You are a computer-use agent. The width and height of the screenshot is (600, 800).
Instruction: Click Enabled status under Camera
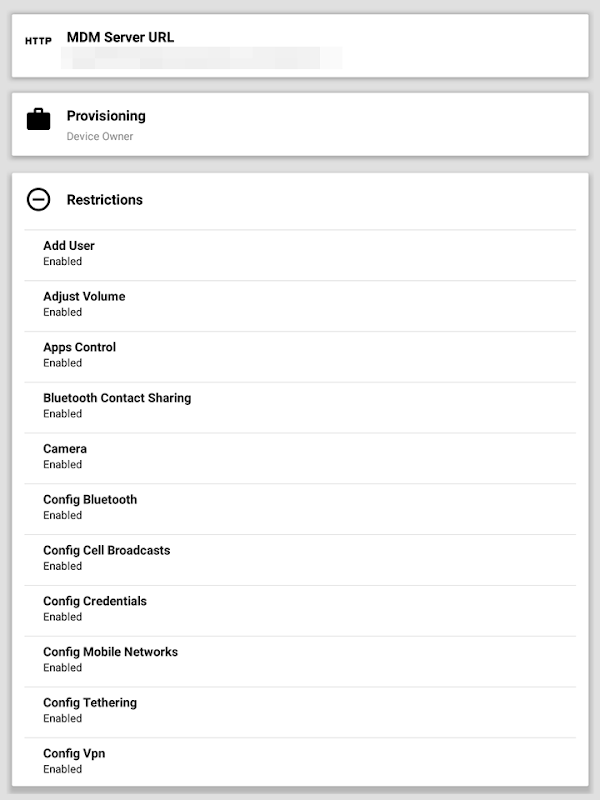click(x=63, y=464)
